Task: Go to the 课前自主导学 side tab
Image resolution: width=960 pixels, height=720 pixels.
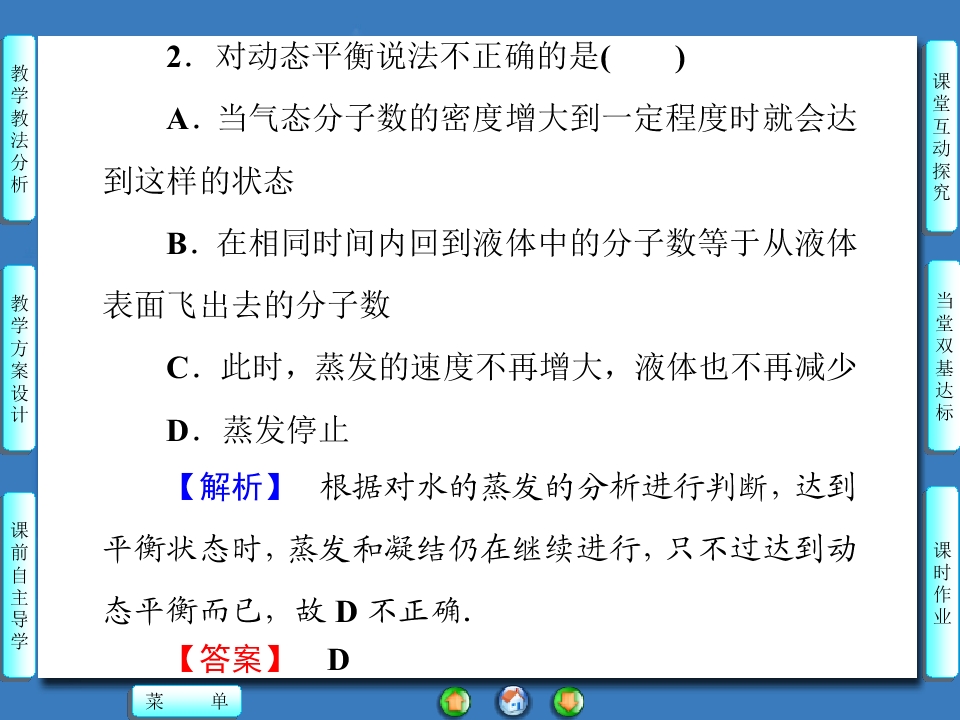Action: click(x=20, y=586)
